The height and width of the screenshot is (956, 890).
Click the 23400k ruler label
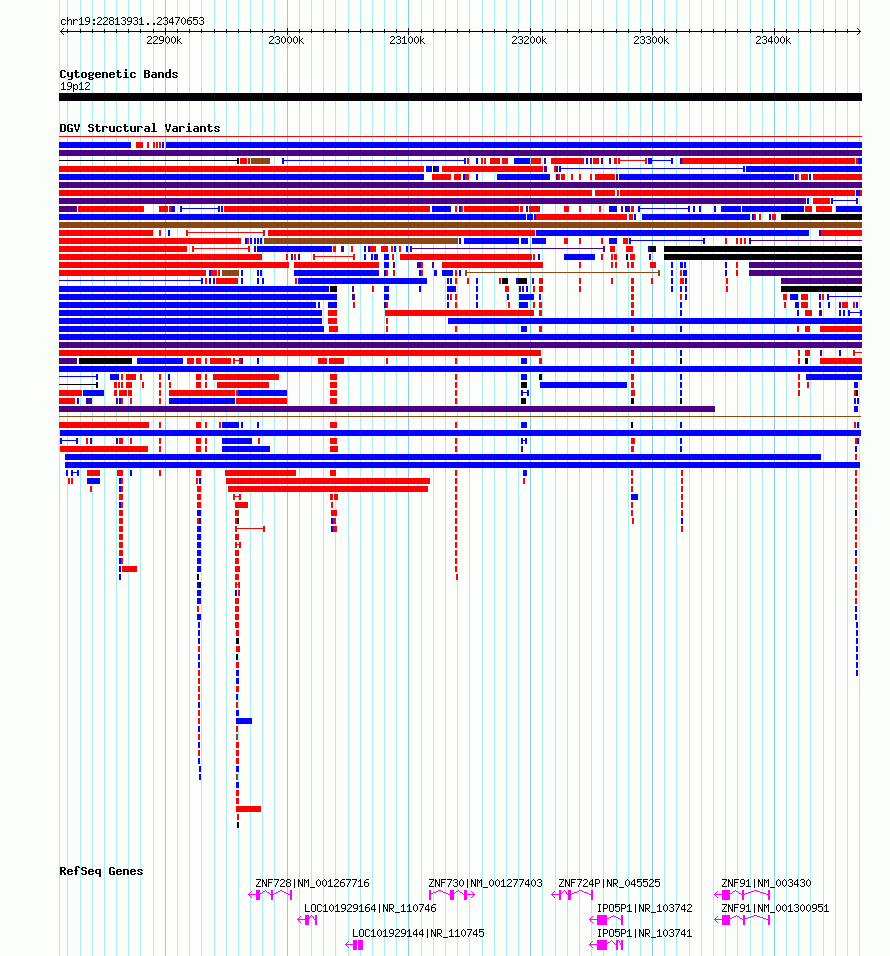click(x=773, y=40)
